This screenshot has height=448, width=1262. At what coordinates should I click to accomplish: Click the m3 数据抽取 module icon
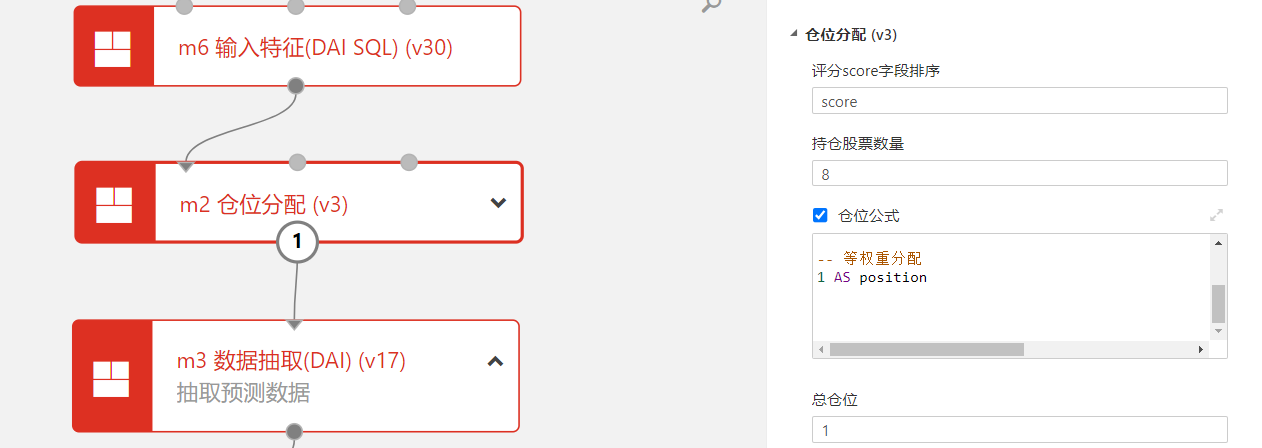click(112, 378)
